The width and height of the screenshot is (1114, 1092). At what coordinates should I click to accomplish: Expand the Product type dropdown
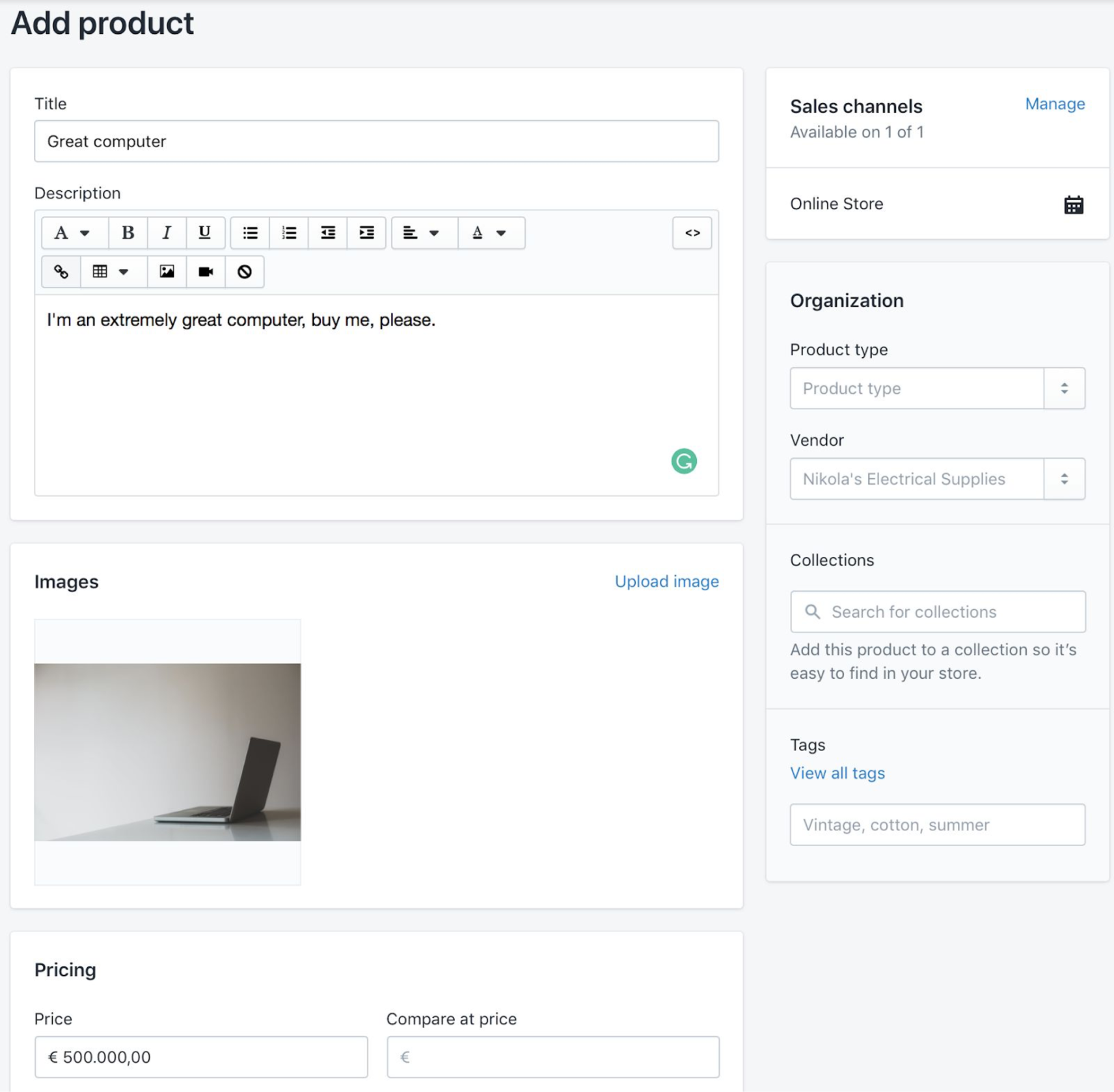(1065, 389)
